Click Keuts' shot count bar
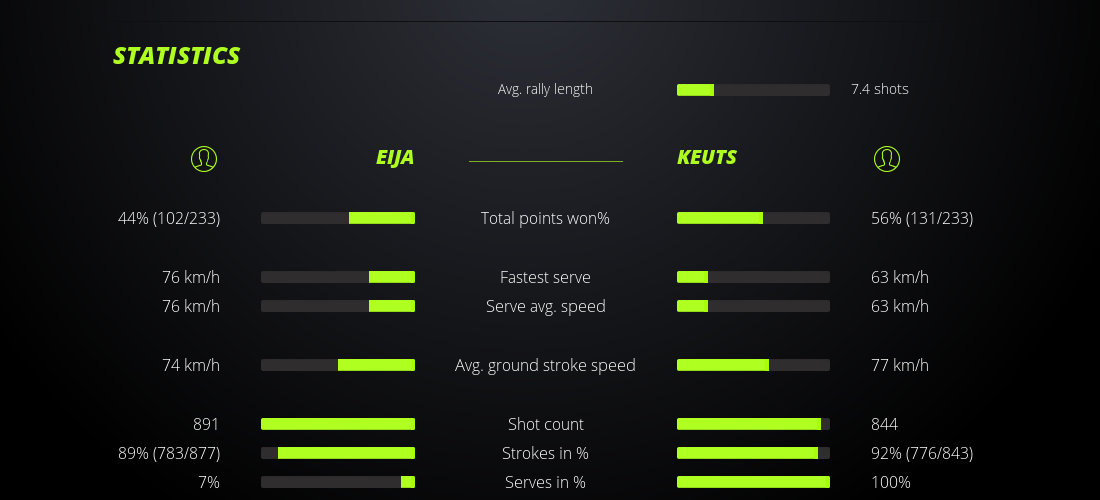Viewport: 1100px width, 500px height. click(753, 424)
